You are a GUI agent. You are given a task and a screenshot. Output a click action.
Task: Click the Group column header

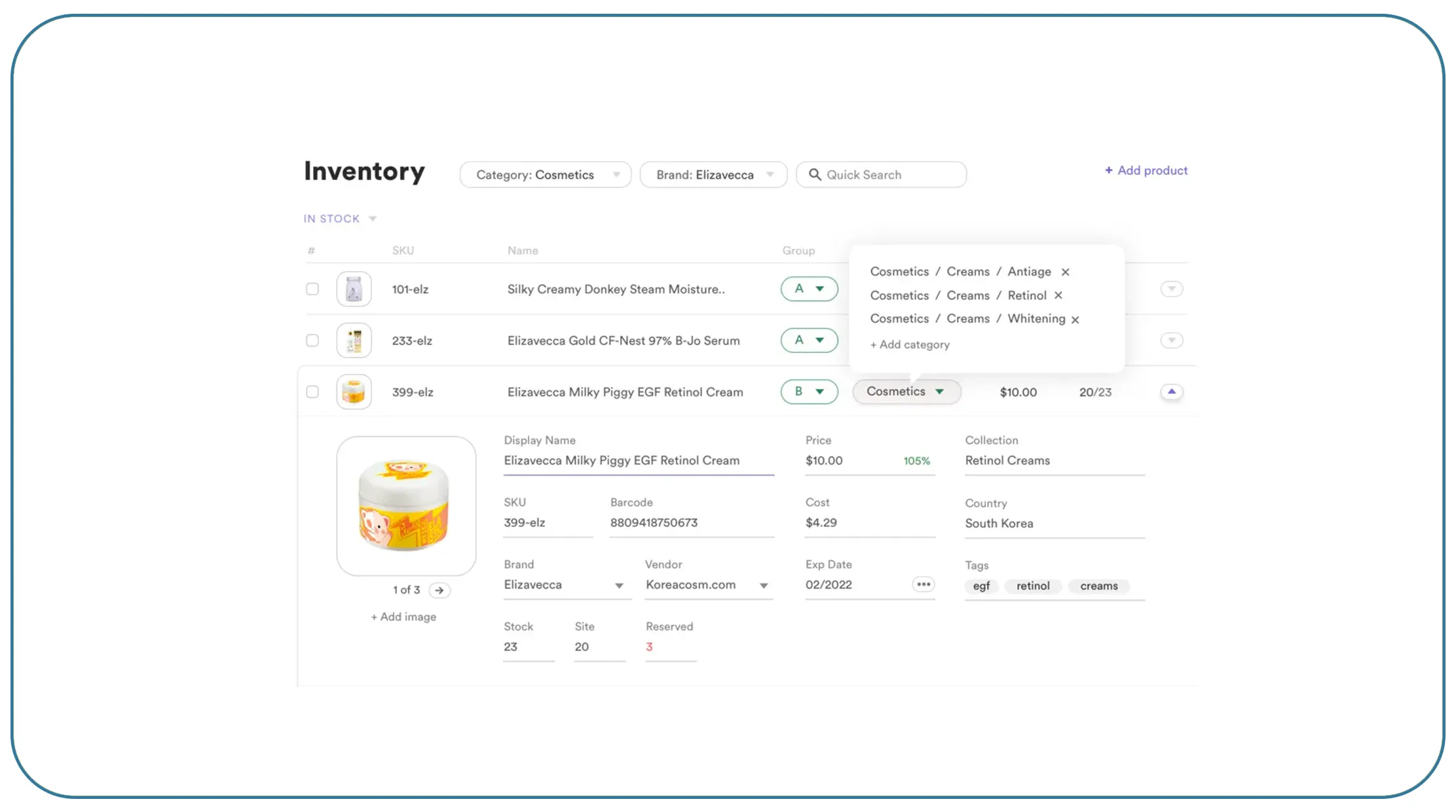[798, 251]
